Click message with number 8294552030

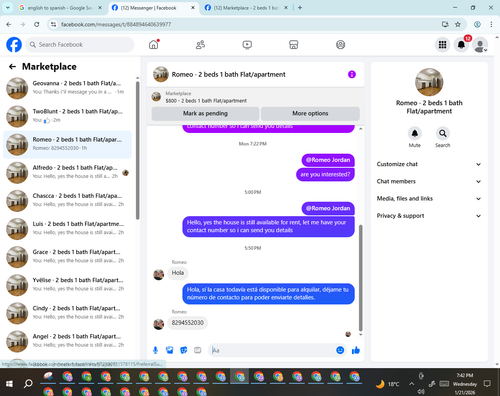[x=188, y=323]
